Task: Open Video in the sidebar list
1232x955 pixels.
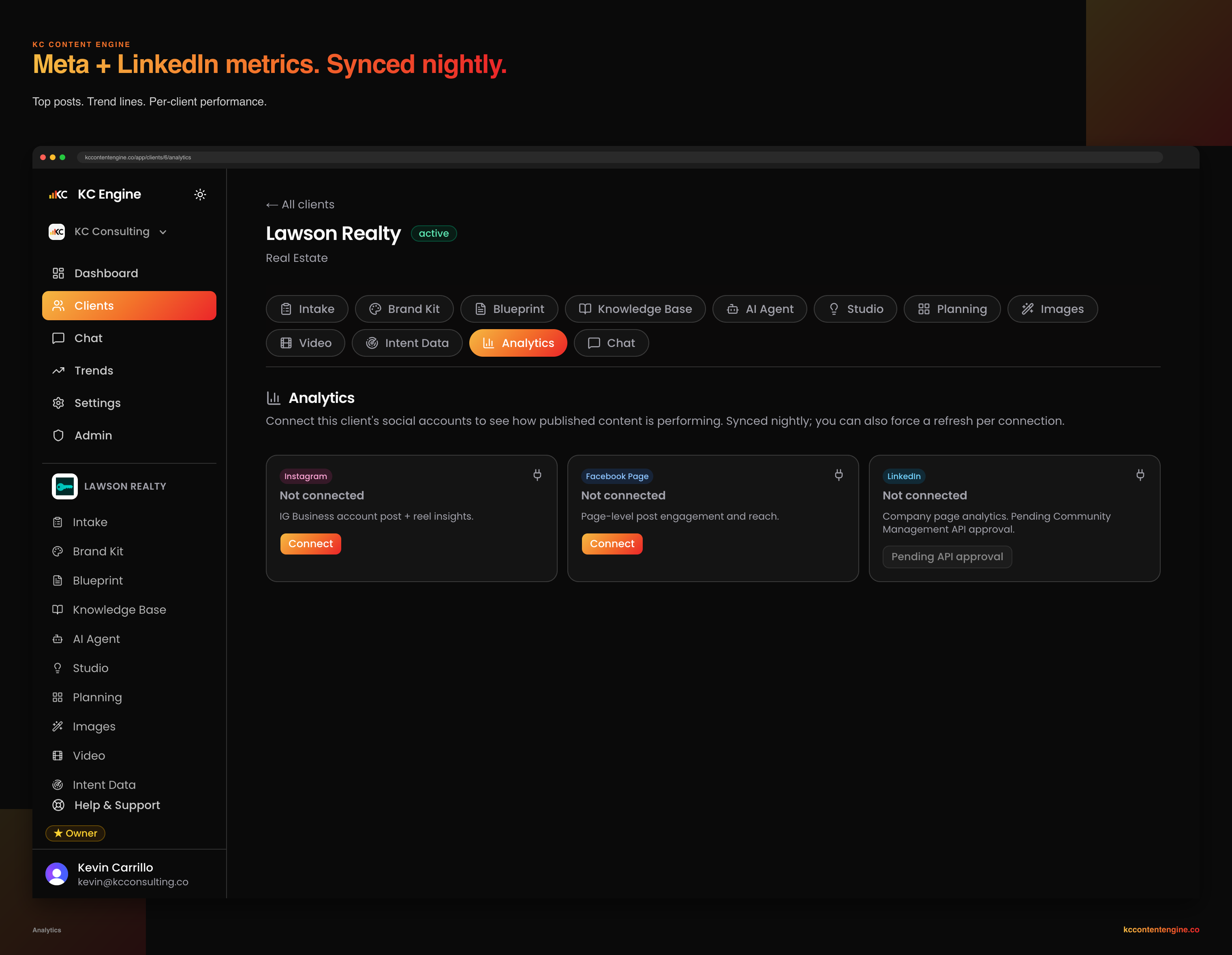Action: (129, 755)
